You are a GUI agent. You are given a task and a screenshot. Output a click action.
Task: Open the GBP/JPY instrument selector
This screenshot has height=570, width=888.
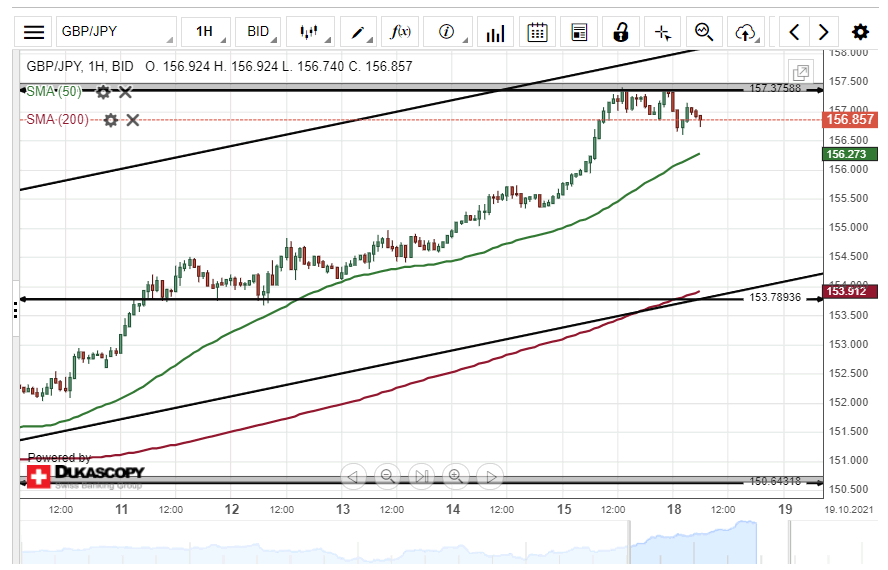116,32
